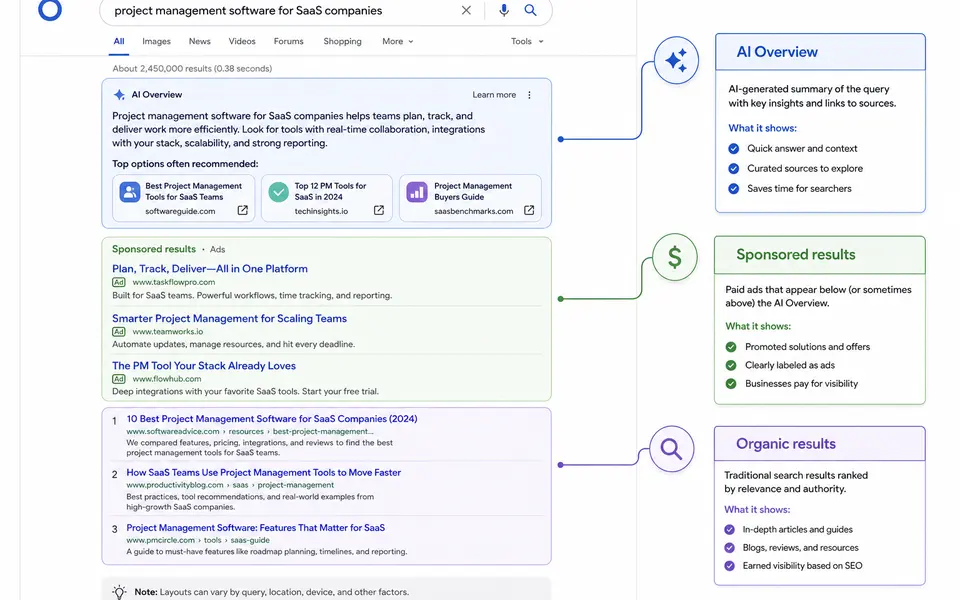Viewport: 960px width, 600px height.
Task: Open external link icon for saasbenchmarks.com card
Action: pyautogui.click(x=529, y=211)
